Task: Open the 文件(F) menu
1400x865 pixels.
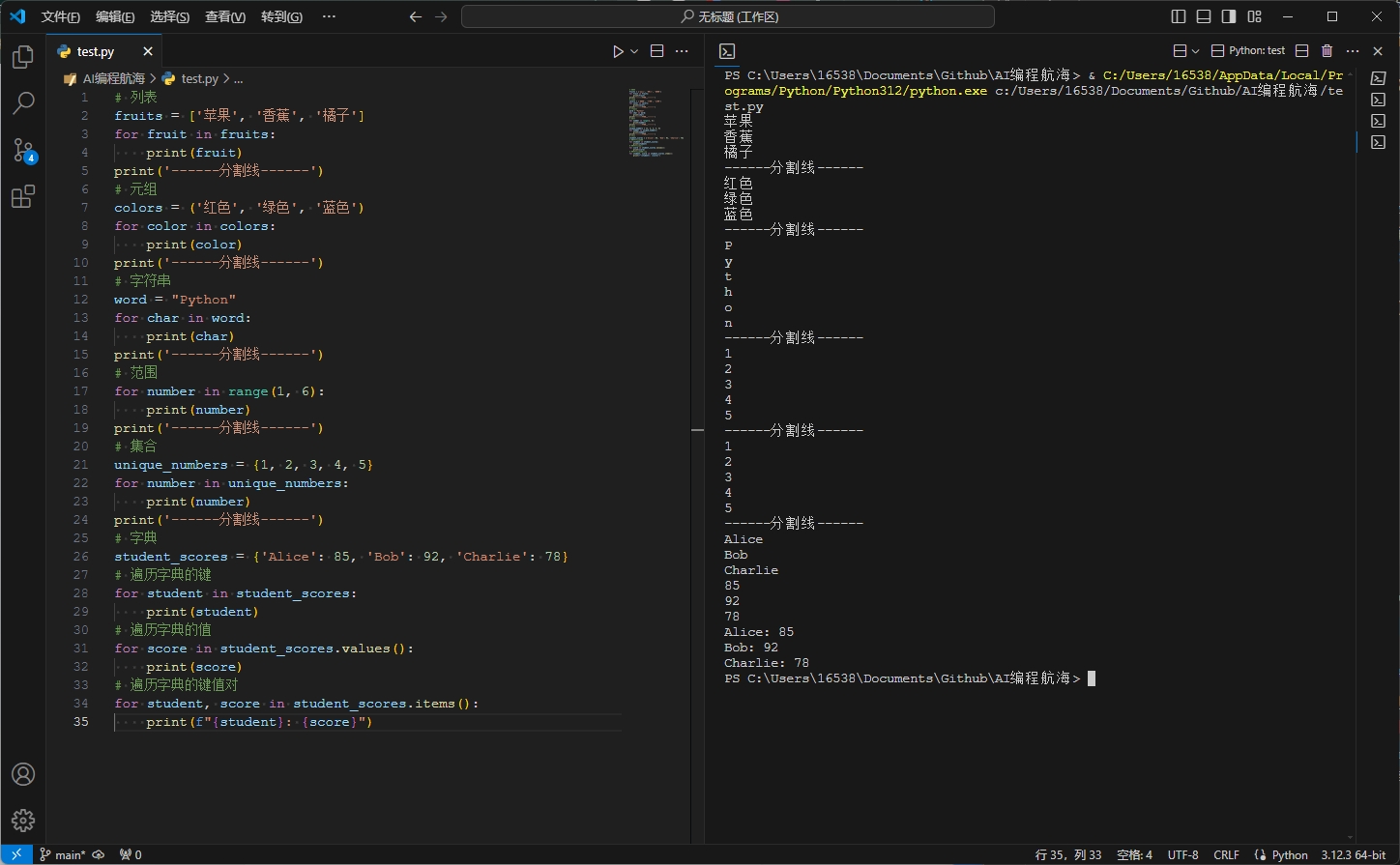Action: (60, 16)
